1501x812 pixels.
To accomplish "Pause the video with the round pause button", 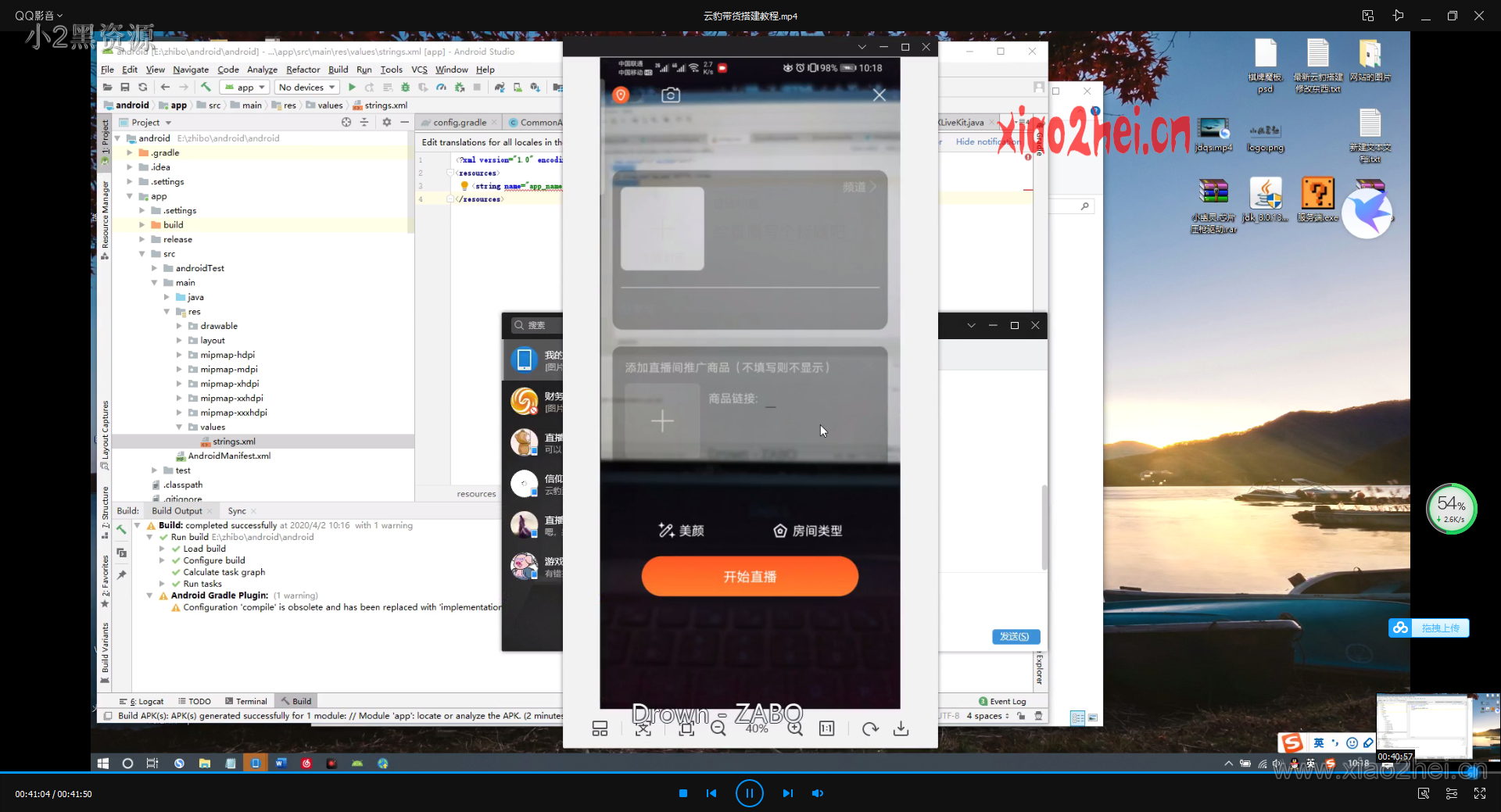I will click(x=749, y=793).
